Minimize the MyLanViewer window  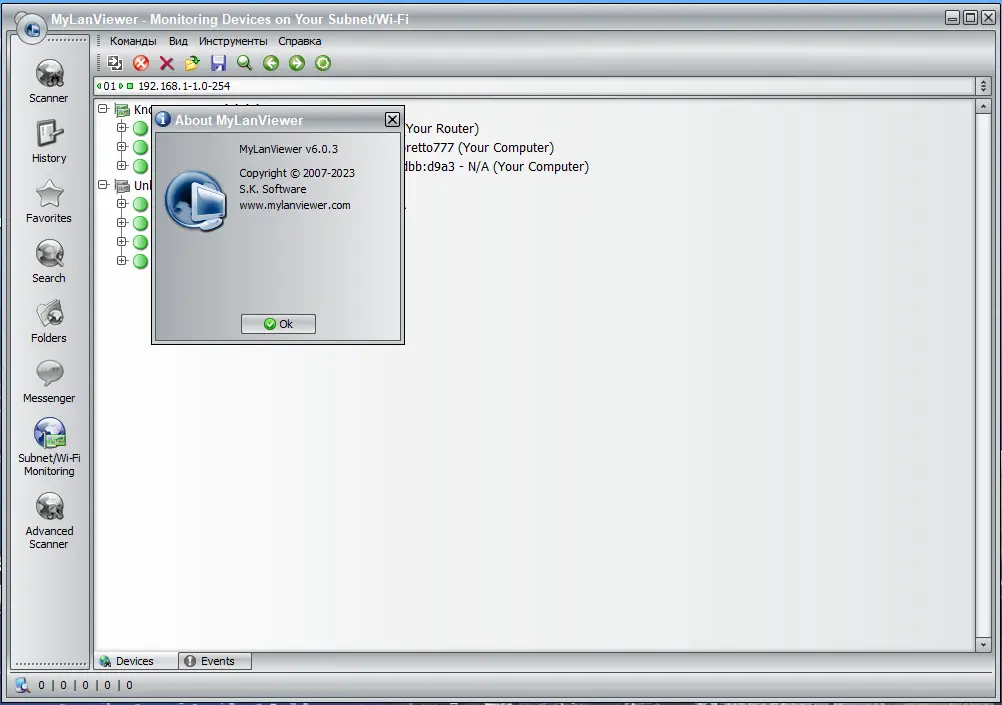[952, 18]
